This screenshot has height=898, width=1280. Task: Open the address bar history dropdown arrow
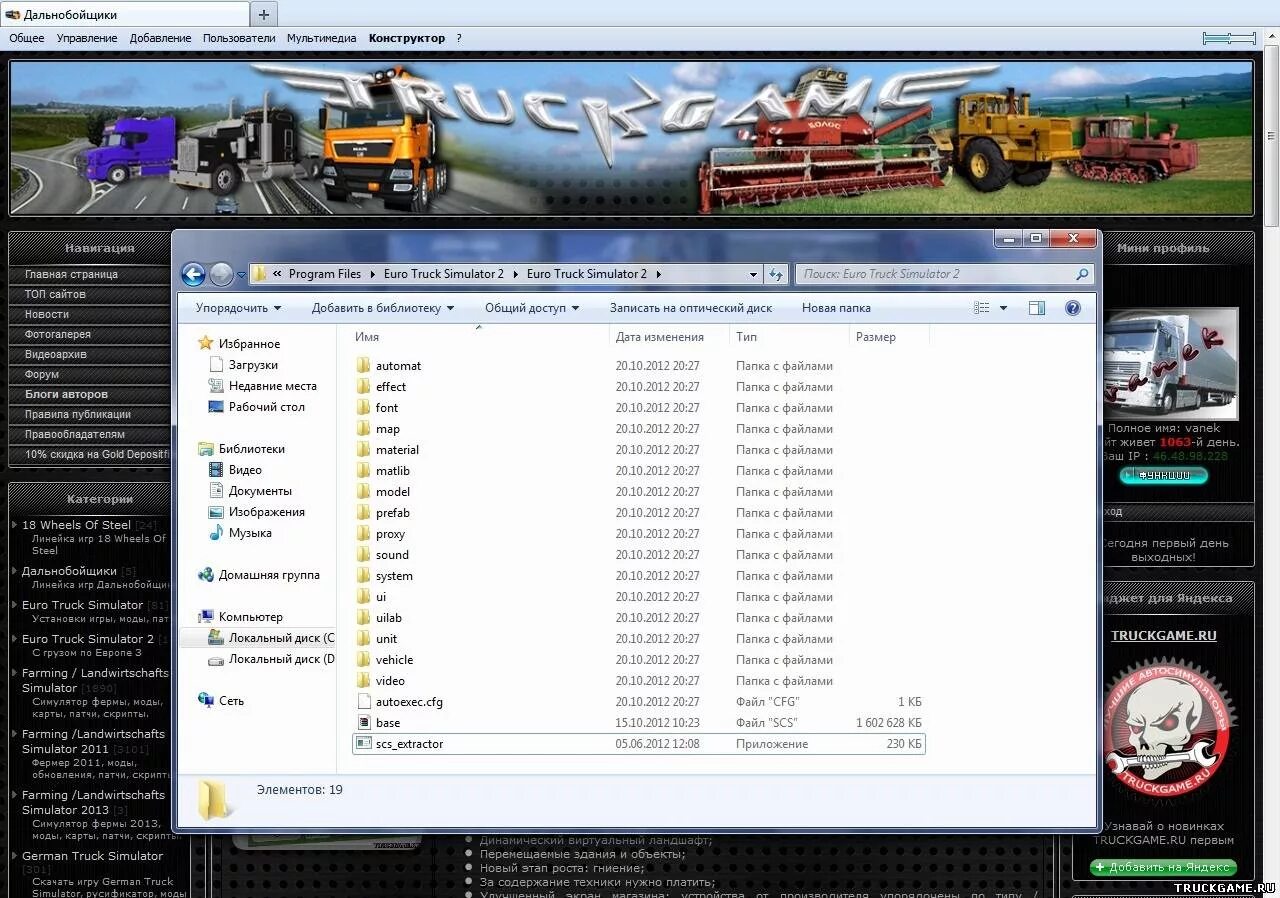tap(753, 274)
